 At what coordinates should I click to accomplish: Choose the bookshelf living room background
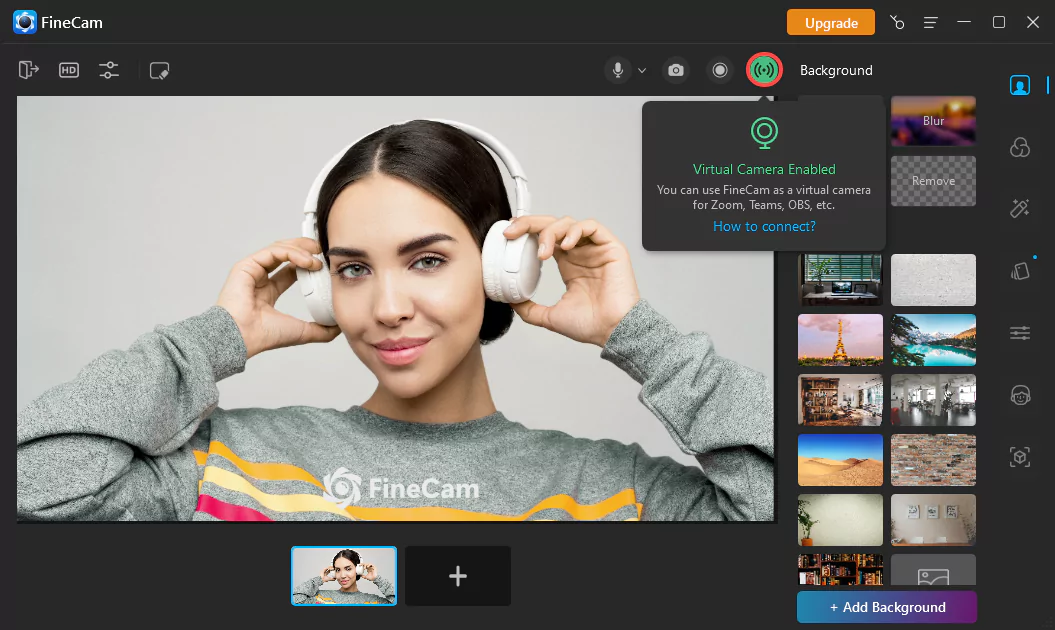[840, 400]
